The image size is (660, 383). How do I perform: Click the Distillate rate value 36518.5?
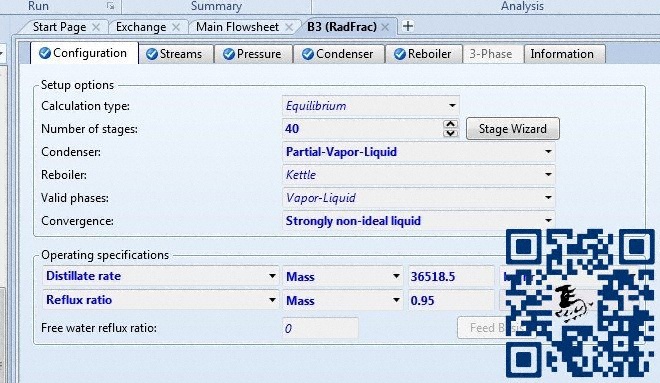pyautogui.click(x=451, y=277)
